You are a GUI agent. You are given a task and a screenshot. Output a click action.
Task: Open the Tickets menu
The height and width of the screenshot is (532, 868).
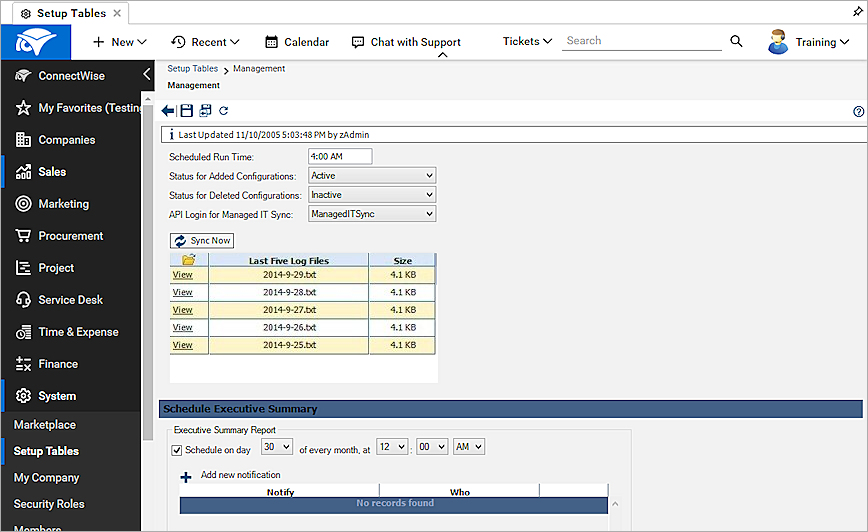(527, 42)
